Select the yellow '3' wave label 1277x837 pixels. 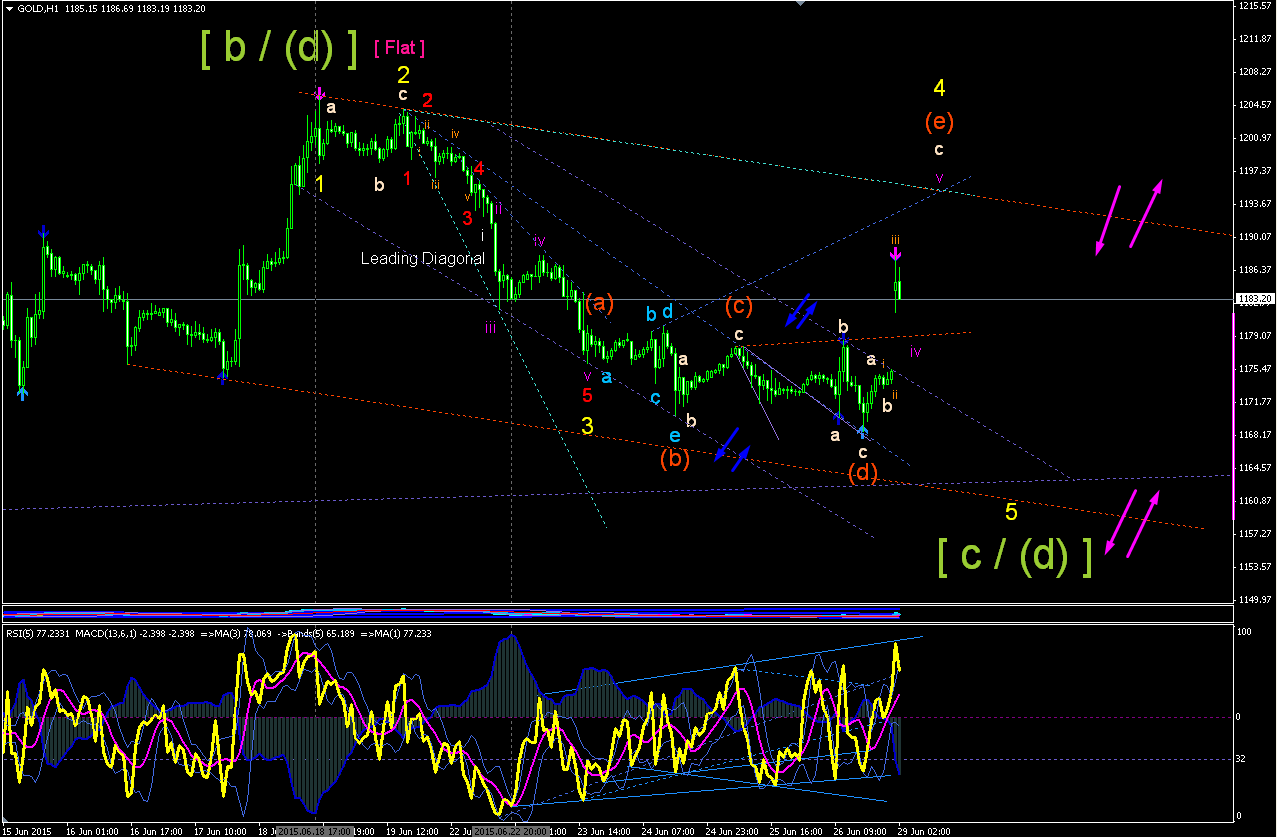(x=587, y=425)
